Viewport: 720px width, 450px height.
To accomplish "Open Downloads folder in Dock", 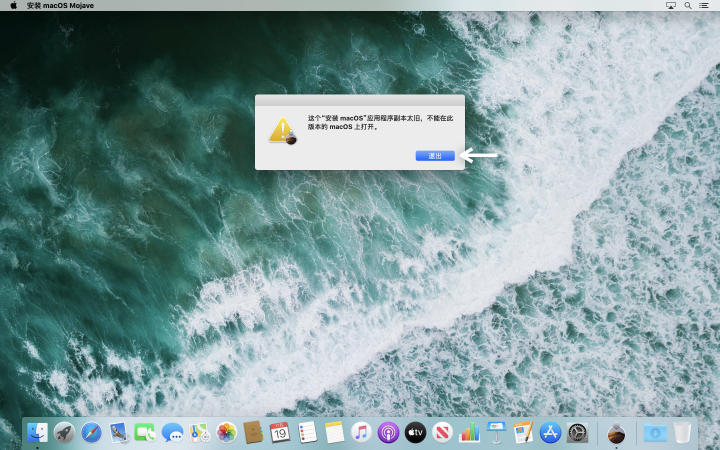I will (x=655, y=433).
